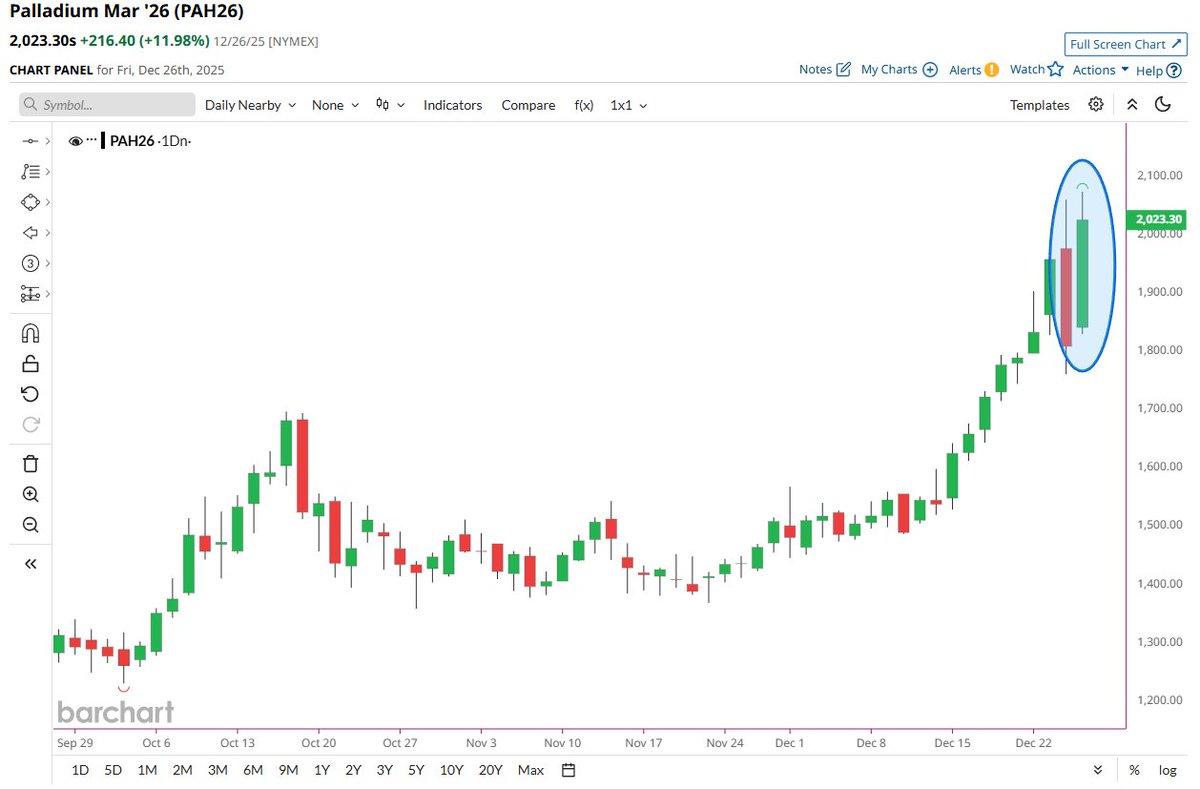Toggle the Watch star
1200x789 pixels.
coord(1055,68)
